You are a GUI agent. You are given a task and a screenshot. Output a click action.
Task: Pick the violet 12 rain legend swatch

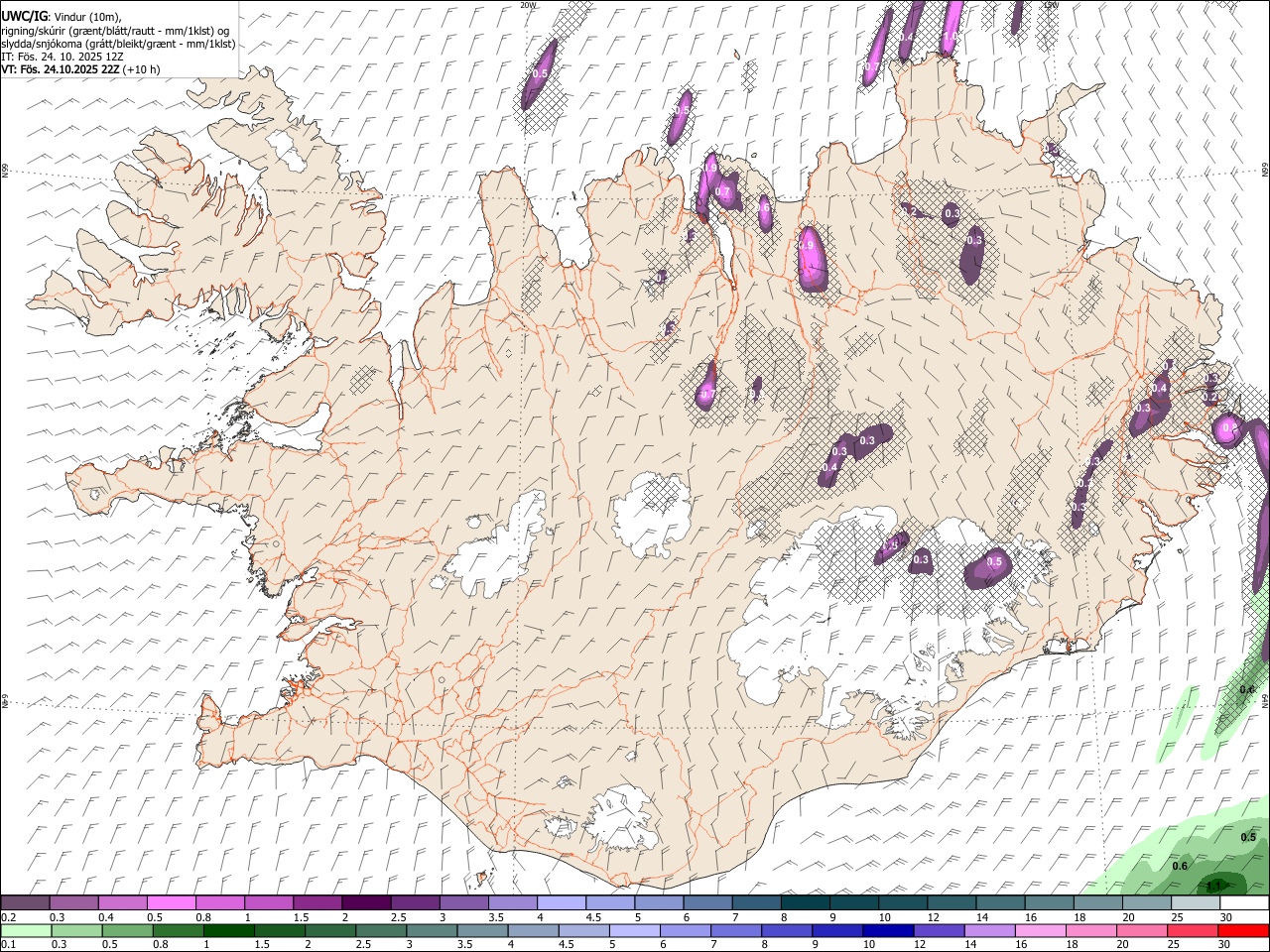pyautogui.click(x=939, y=931)
